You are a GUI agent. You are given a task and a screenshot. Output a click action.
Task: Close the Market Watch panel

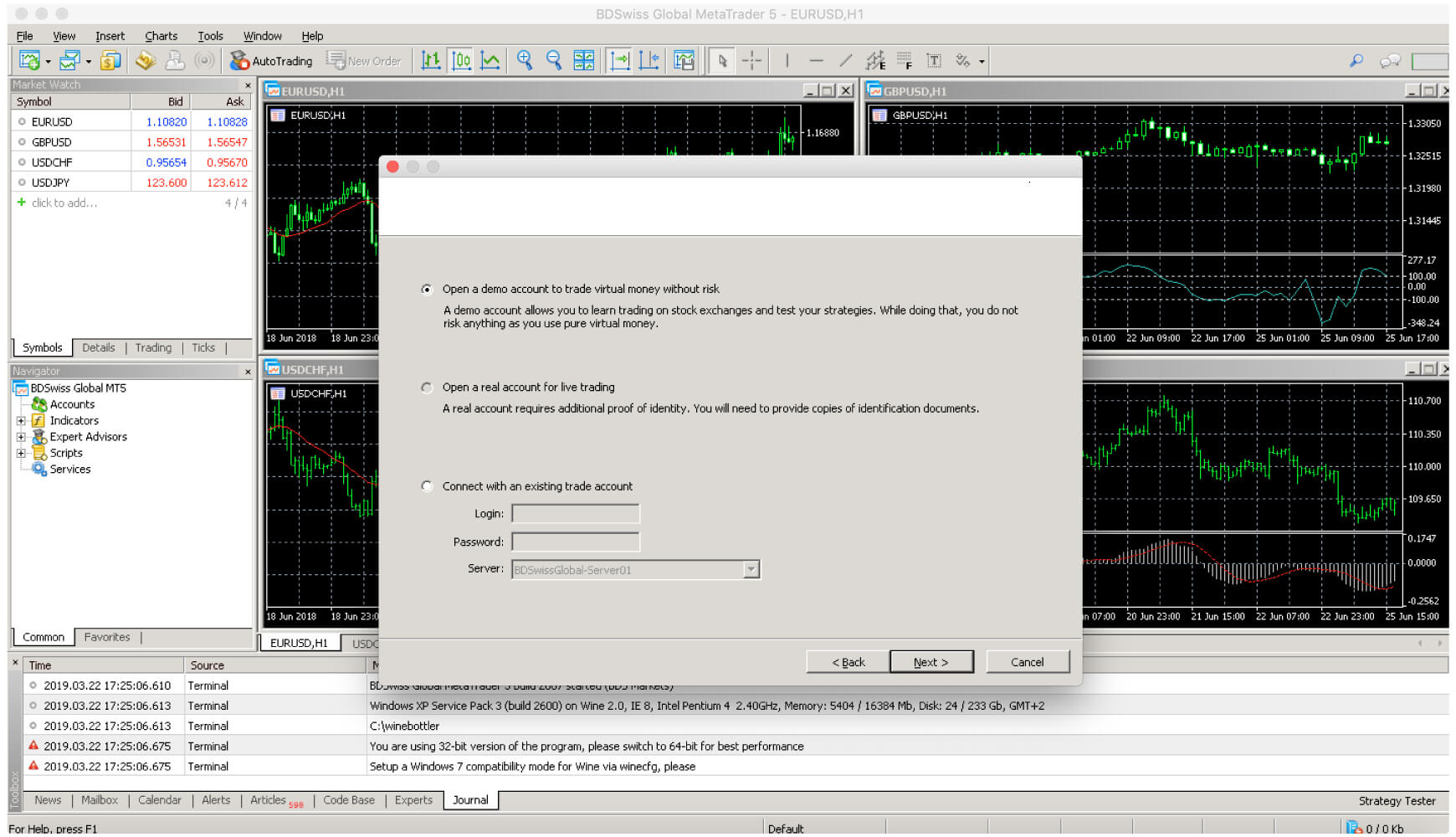tap(248, 85)
